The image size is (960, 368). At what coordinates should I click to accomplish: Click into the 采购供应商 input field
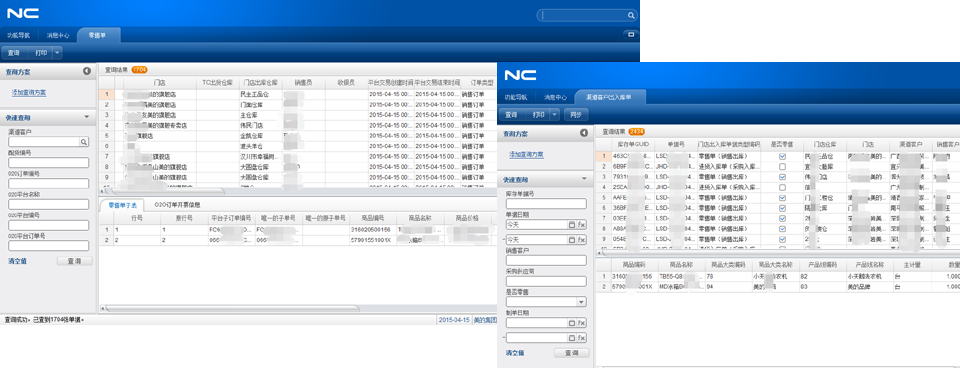pos(546,281)
